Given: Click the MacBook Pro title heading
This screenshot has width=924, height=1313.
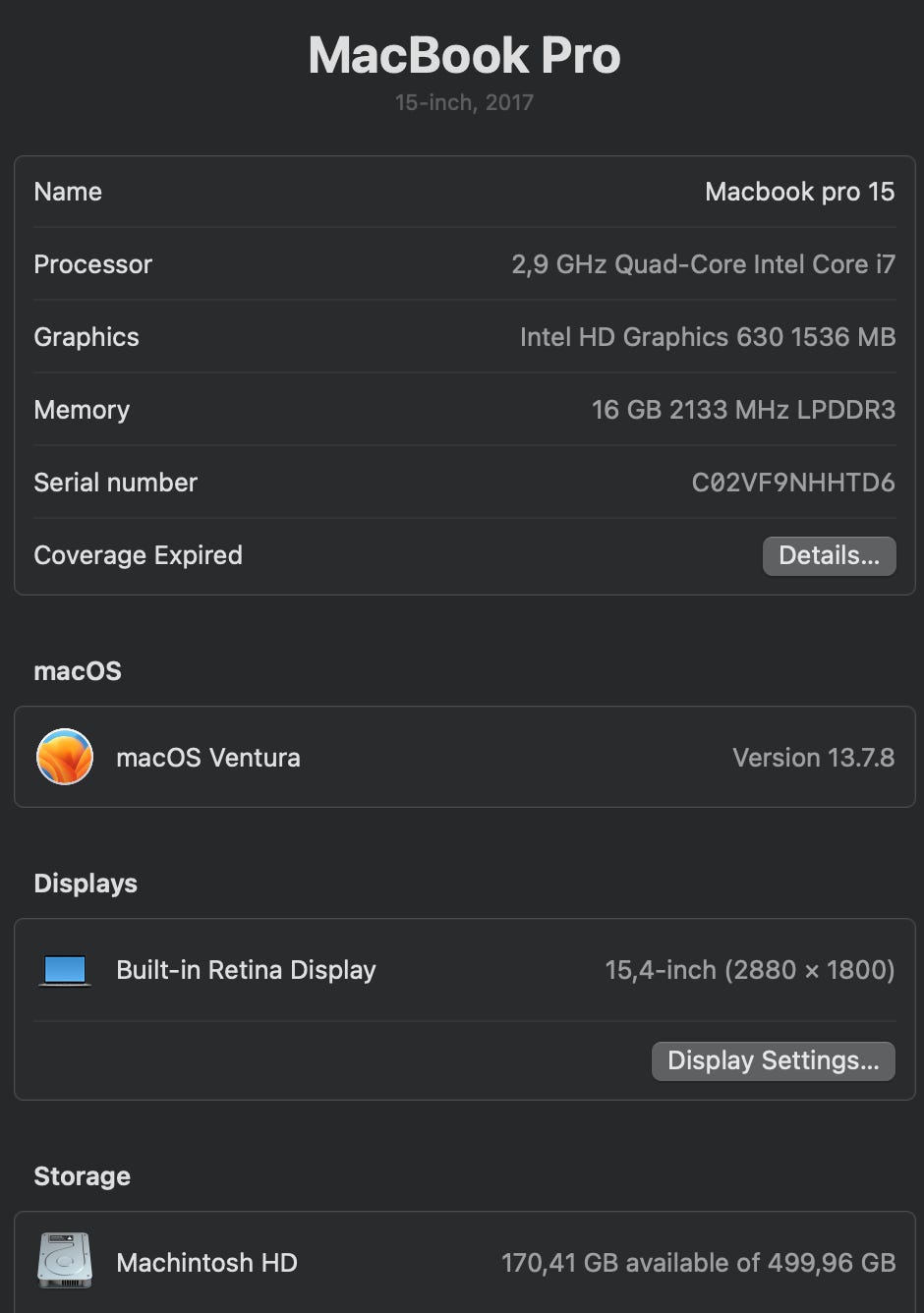Looking at the screenshot, I should click(464, 55).
